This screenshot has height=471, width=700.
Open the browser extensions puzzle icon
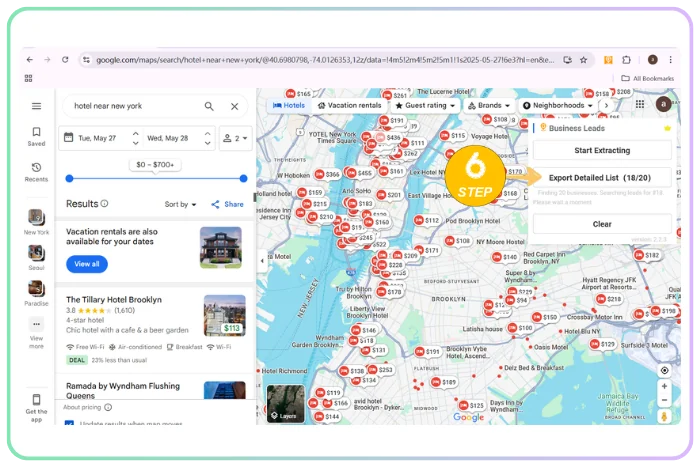tap(626, 60)
